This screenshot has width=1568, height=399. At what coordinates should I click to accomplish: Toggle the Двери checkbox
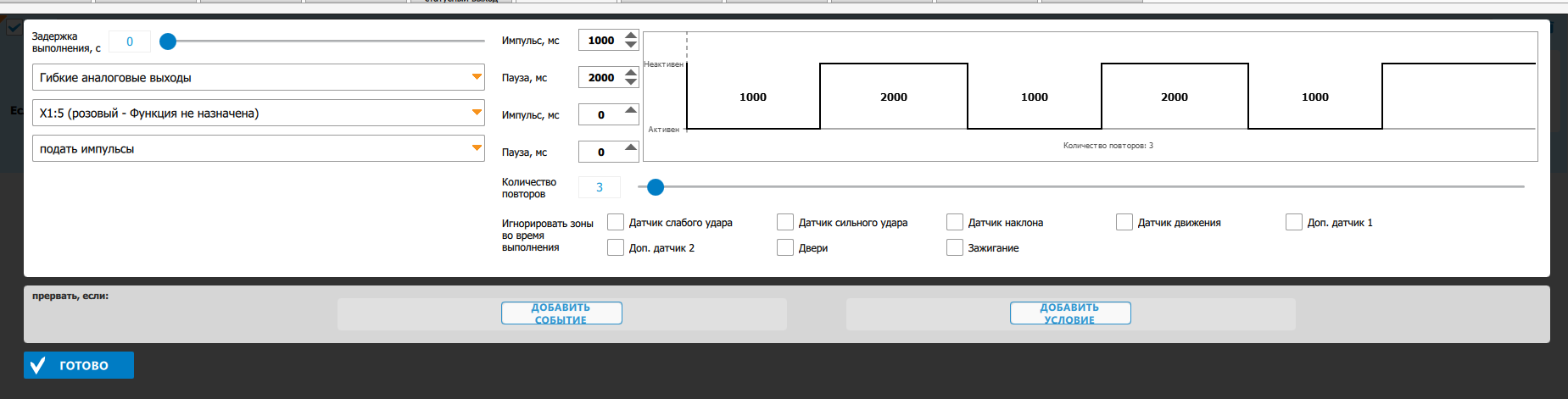(785, 247)
